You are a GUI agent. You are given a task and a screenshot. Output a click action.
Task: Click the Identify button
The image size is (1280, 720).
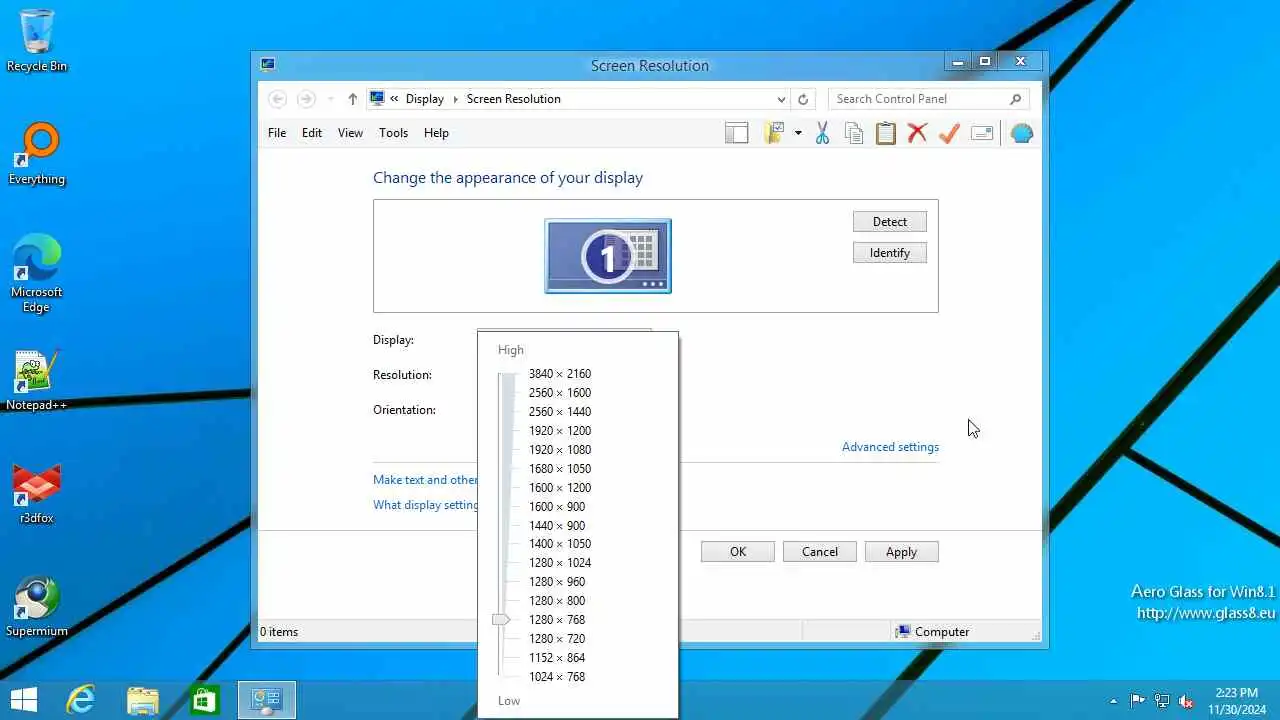890,253
